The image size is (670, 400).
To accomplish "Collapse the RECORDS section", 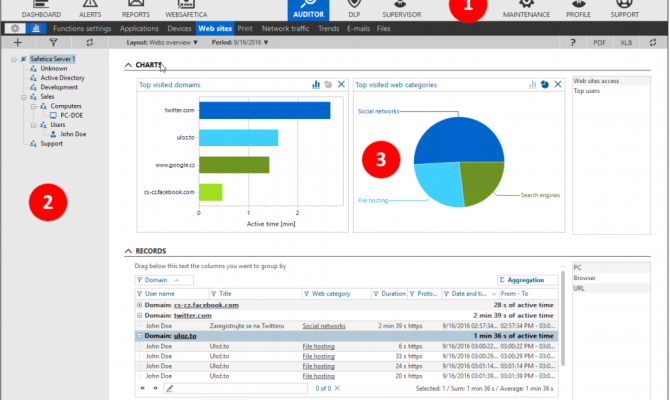I will 128,250.
